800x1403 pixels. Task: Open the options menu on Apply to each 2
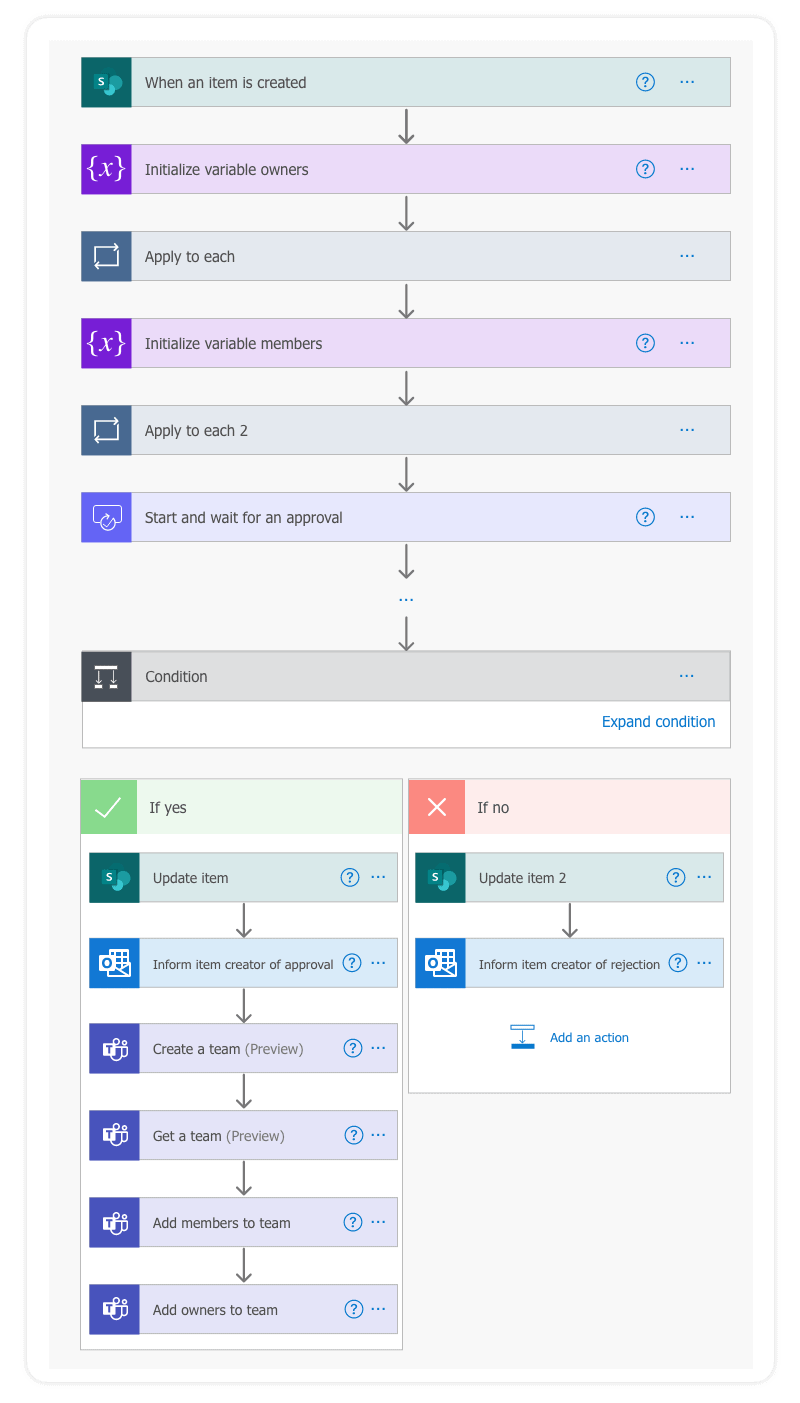tap(687, 429)
